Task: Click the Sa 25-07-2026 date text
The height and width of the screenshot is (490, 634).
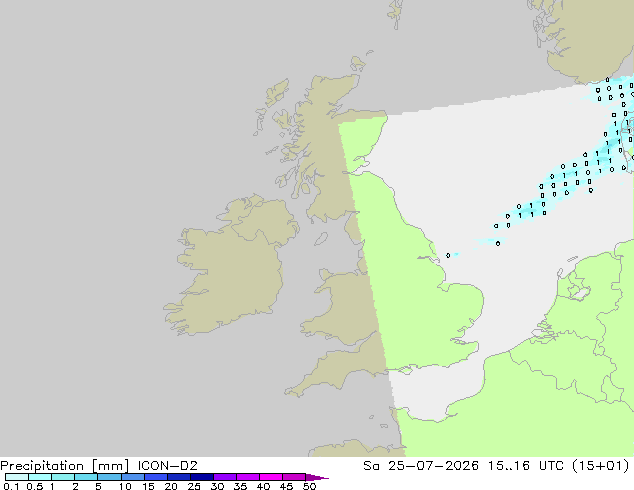Action: (x=421, y=465)
